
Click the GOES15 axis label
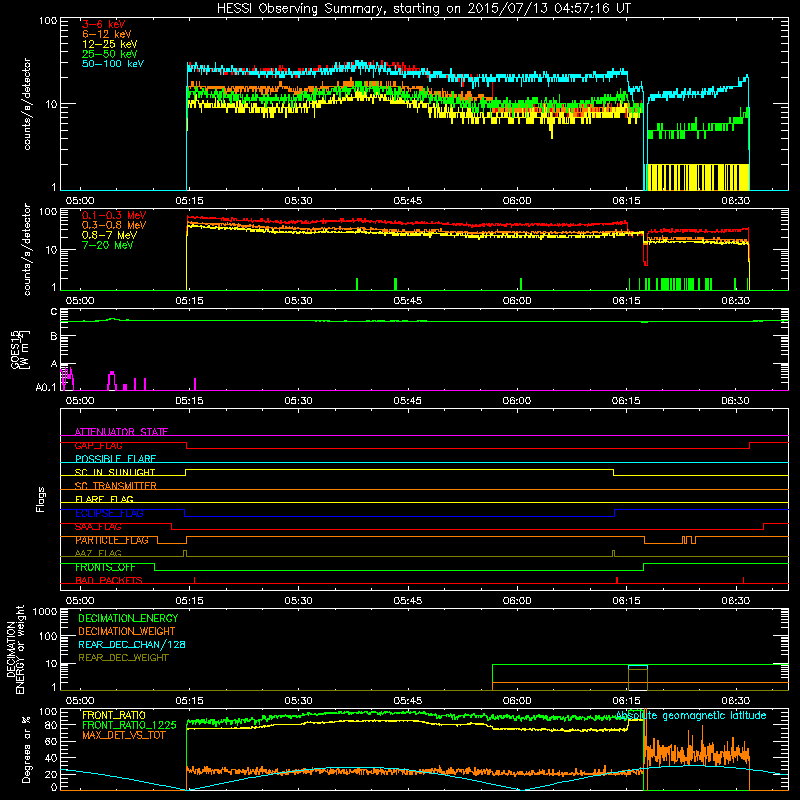[x=20, y=349]
